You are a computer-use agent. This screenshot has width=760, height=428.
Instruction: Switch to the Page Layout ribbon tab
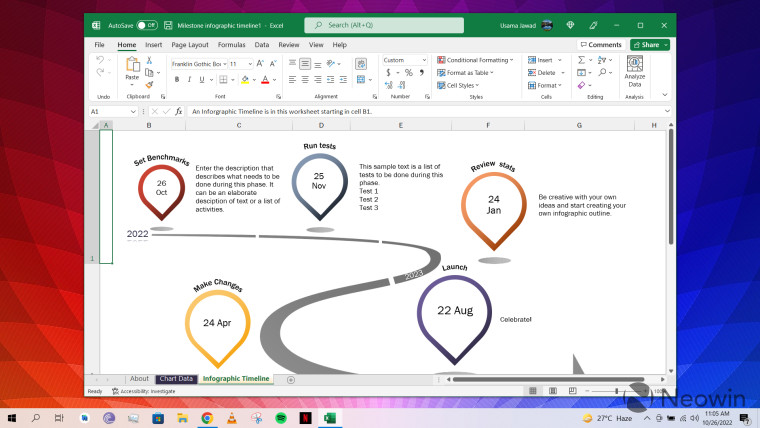(190, 45)
